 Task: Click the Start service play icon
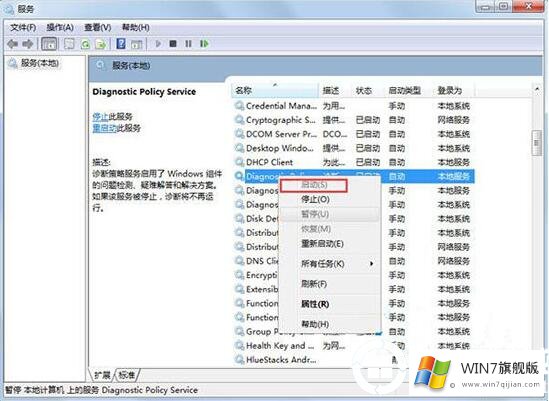coord(158,44)
